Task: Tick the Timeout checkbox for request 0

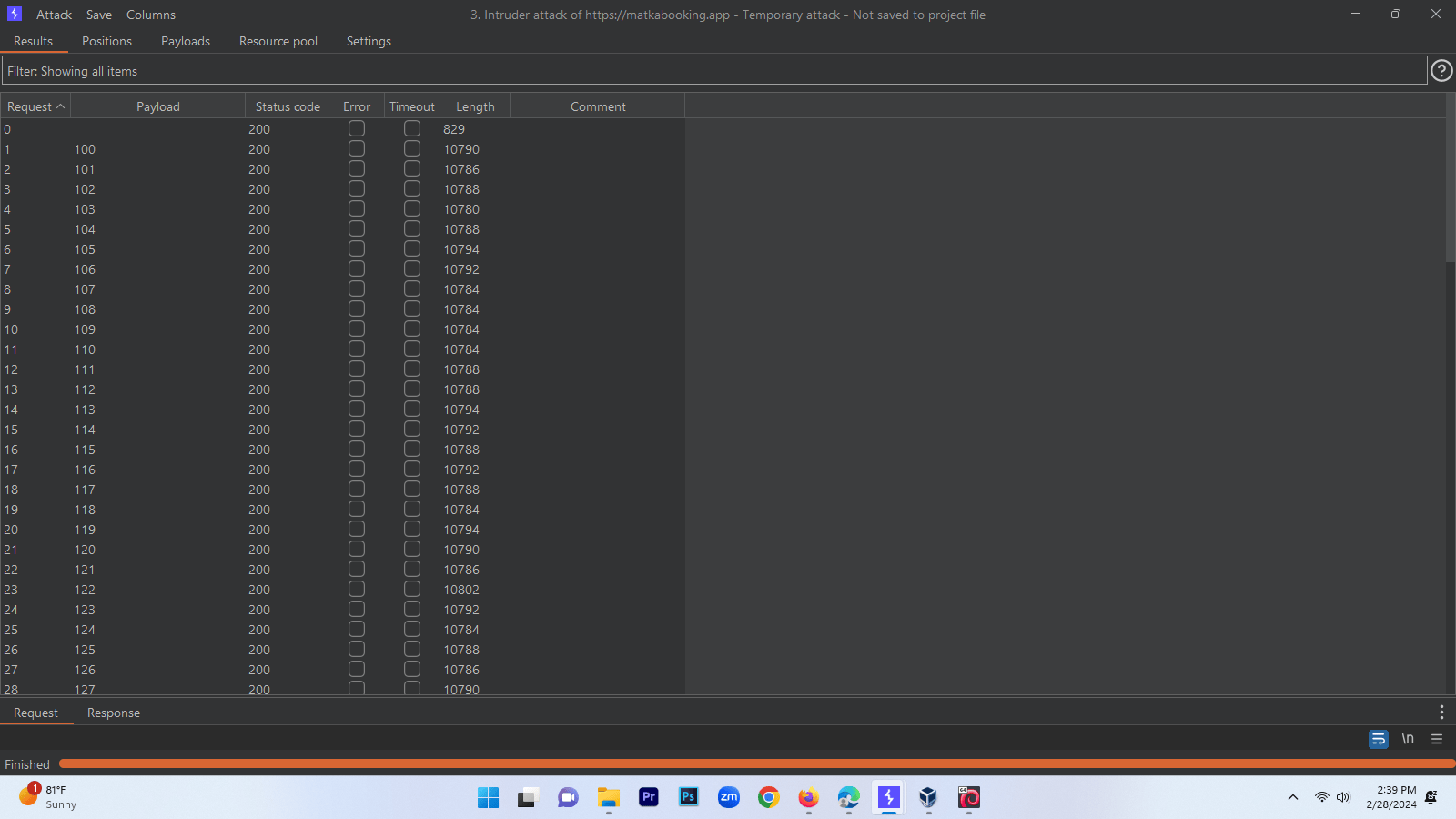Action: pos(412,128)
